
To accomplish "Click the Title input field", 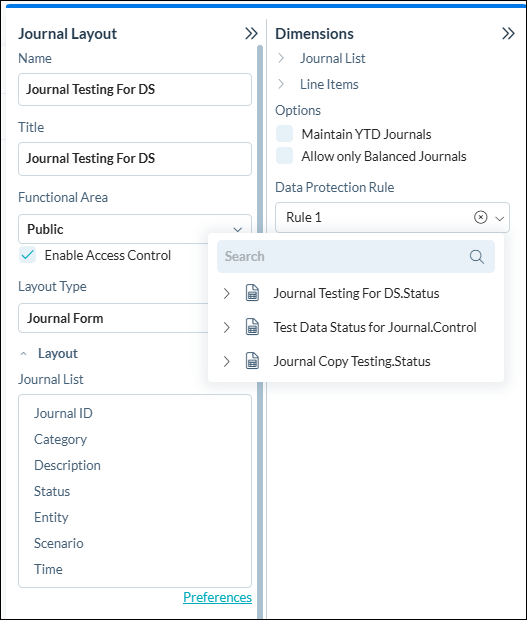I will click(135, 159).
